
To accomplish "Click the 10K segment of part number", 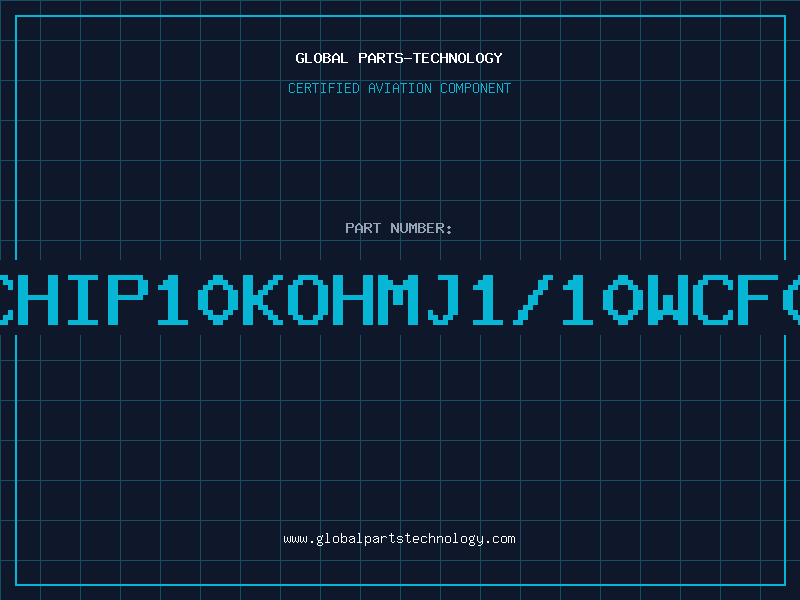I will tap(220, 299).
